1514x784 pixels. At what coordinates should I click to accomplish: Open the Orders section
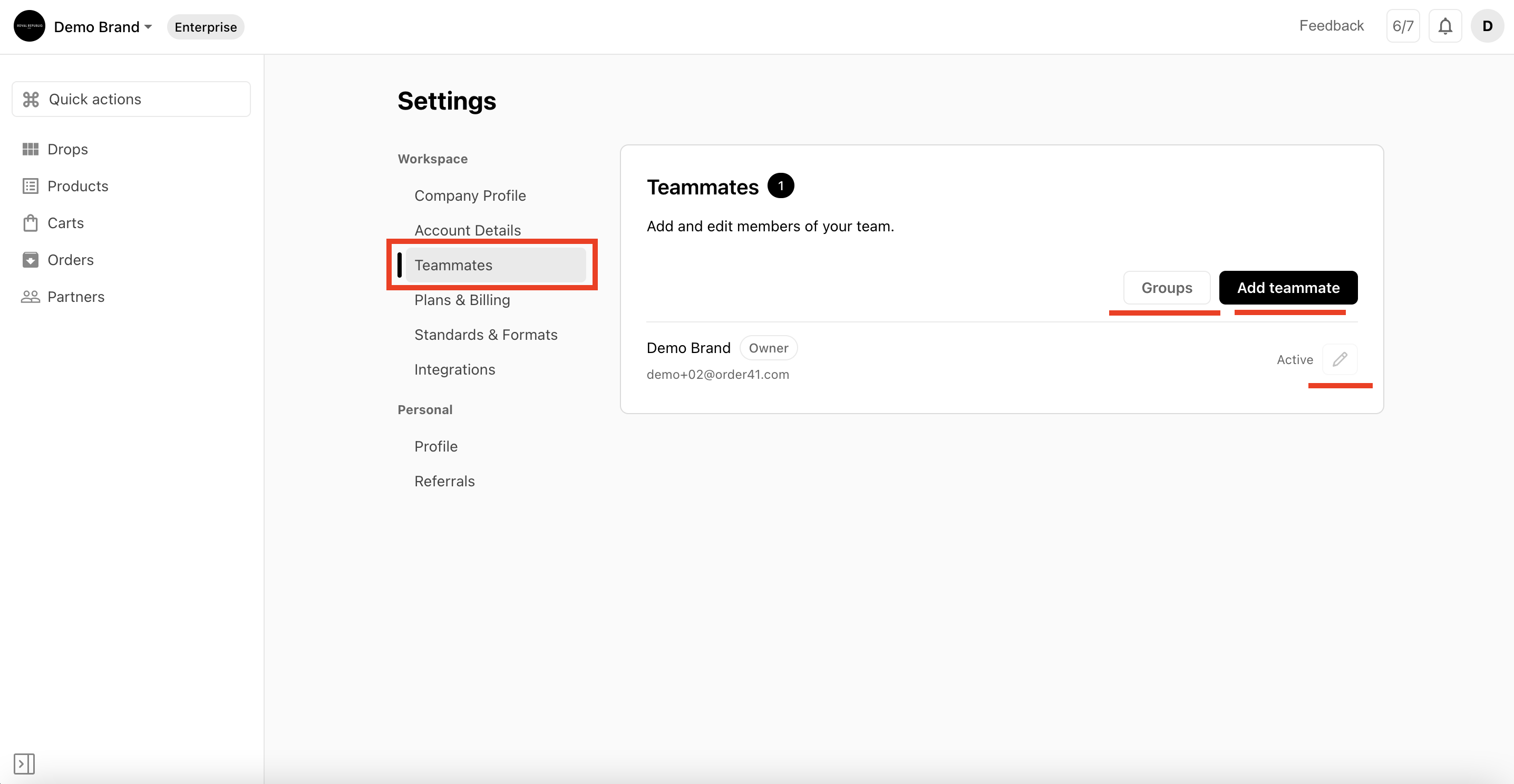[x=71, y=260]
